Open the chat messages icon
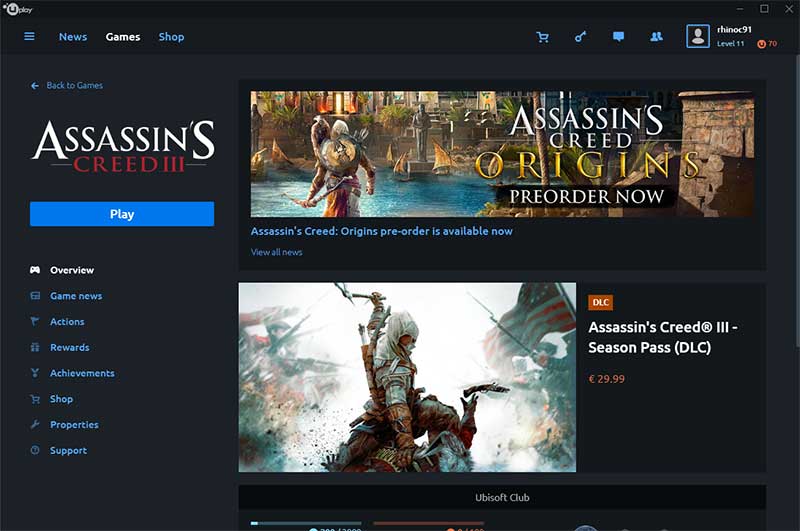 (618, 36)
